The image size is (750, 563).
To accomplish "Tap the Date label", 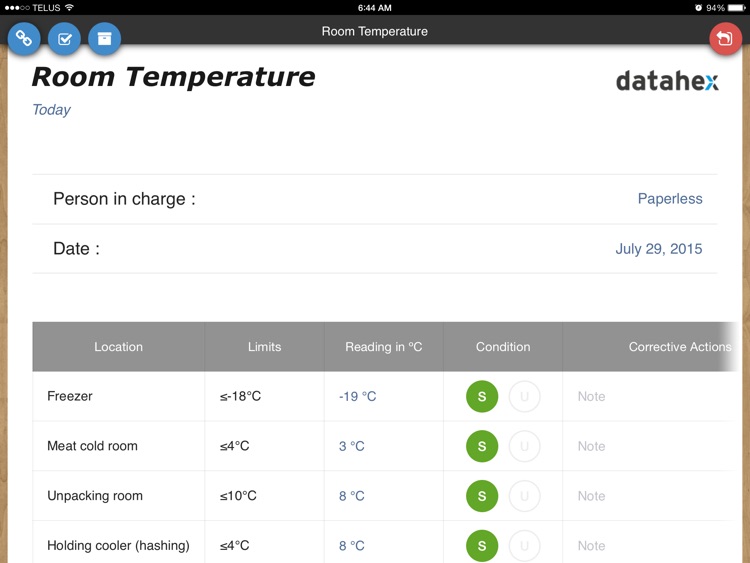I will (77, 249).
